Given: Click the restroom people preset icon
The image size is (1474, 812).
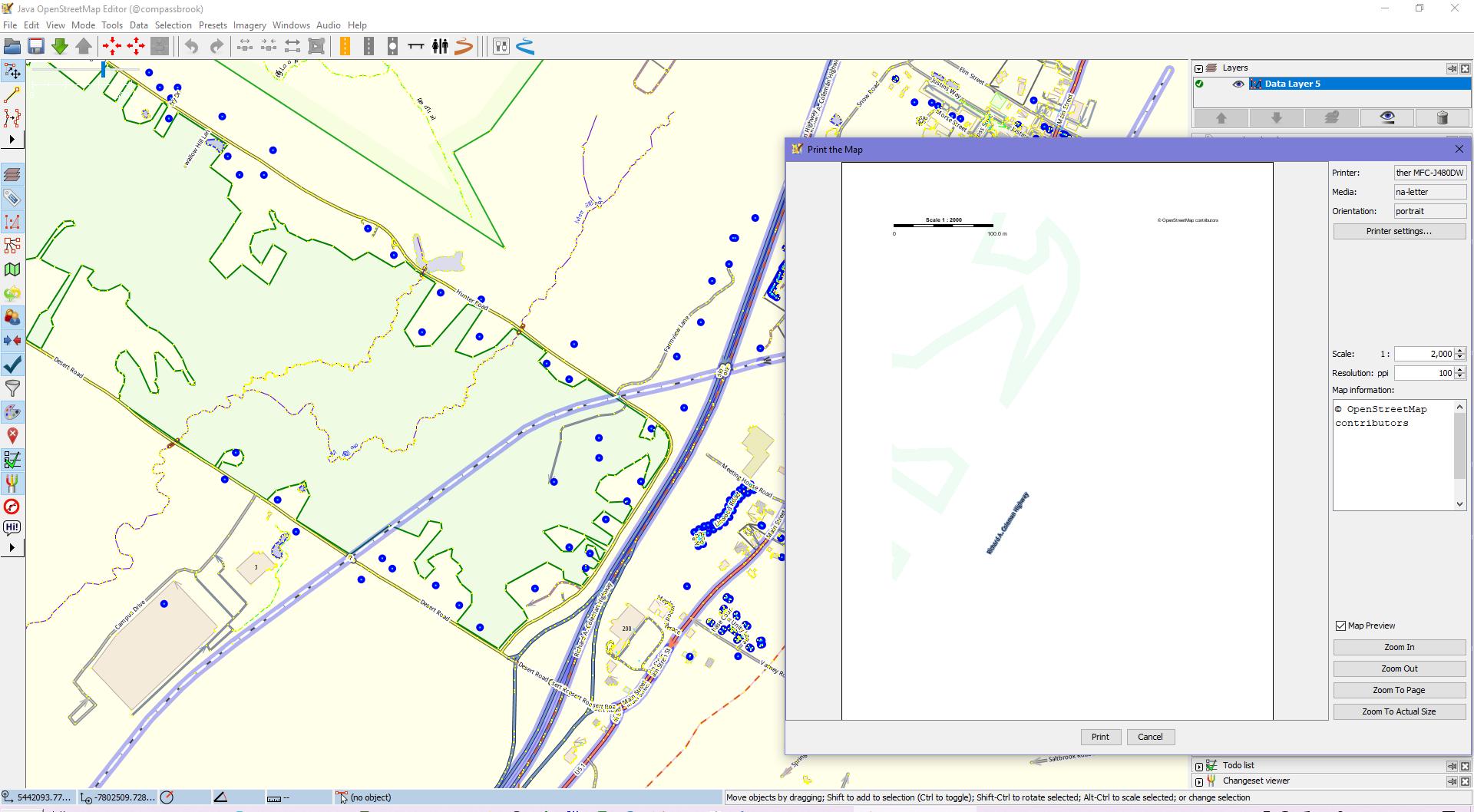Looking at the screenshot, I should point(439,47).
